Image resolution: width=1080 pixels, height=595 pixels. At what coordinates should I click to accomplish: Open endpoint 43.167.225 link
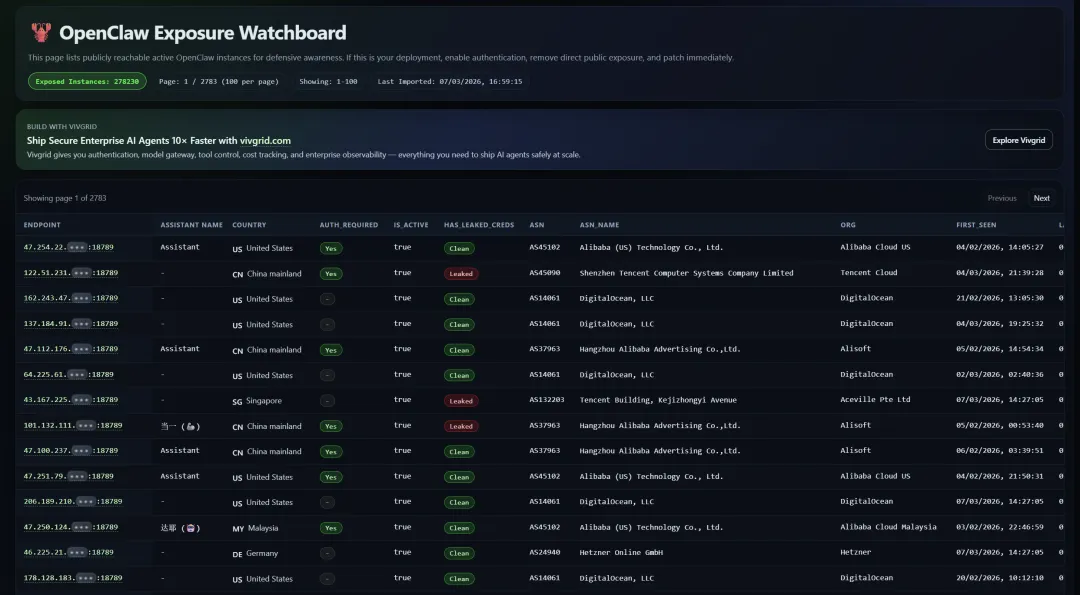tap(70, 400)
